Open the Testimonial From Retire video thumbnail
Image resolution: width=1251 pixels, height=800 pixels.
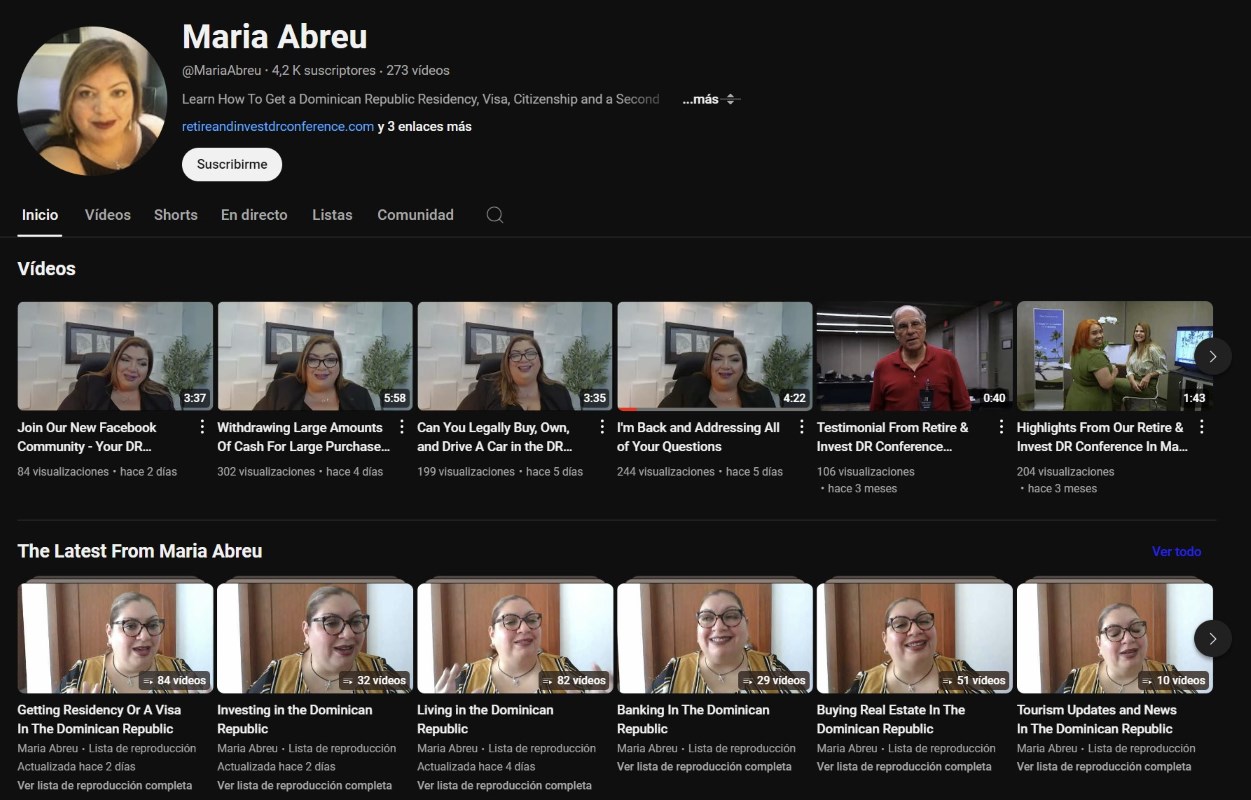point(914,356)
